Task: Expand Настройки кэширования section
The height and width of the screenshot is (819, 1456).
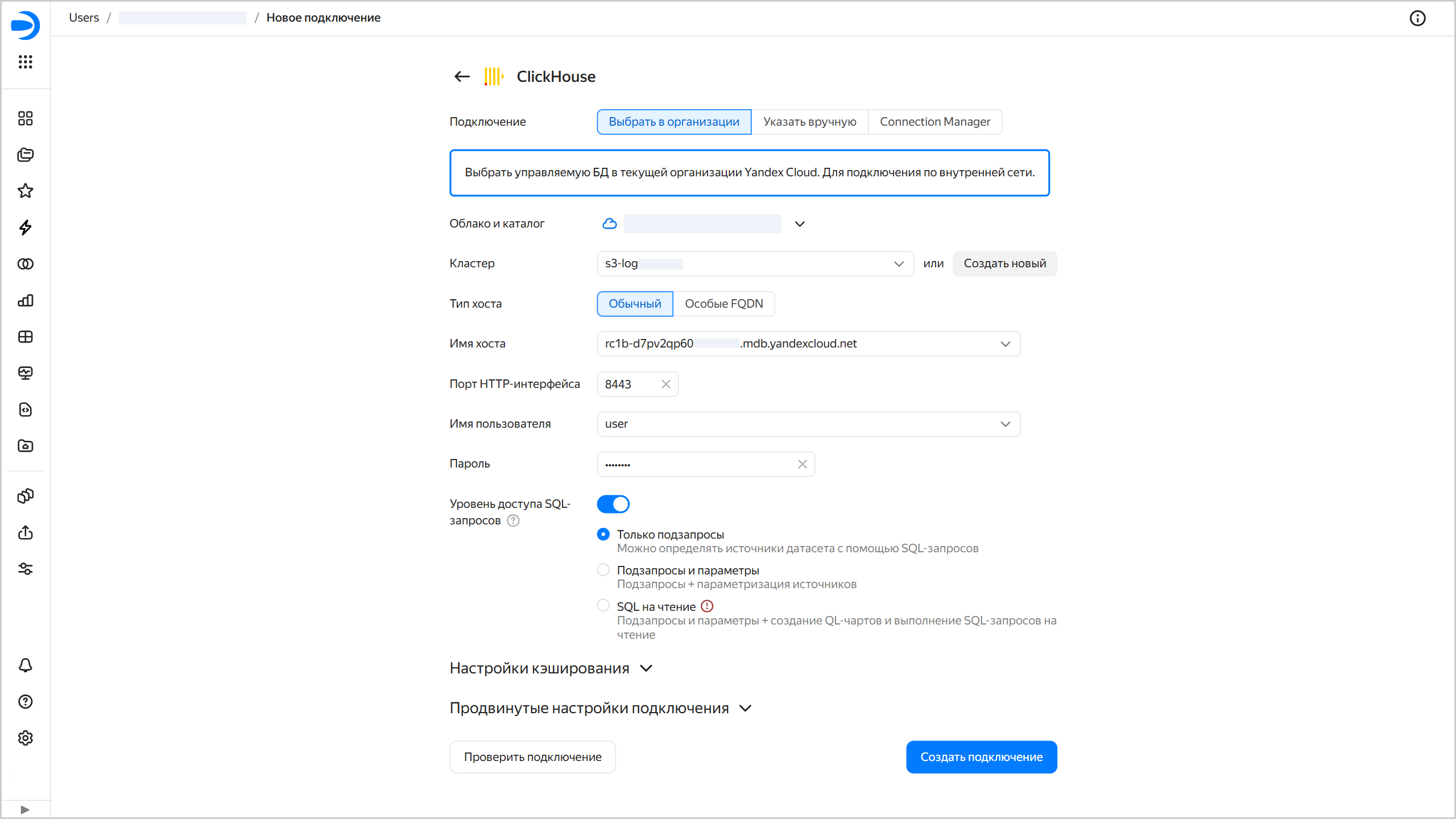Action: 551,668
